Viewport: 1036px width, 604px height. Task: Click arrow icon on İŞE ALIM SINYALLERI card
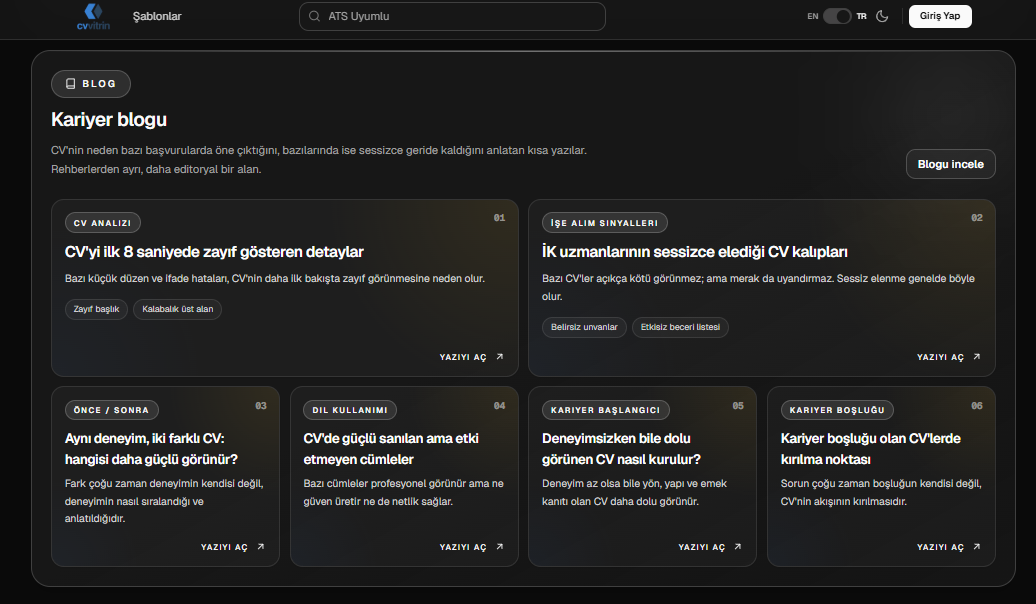[x=977, y=357]
